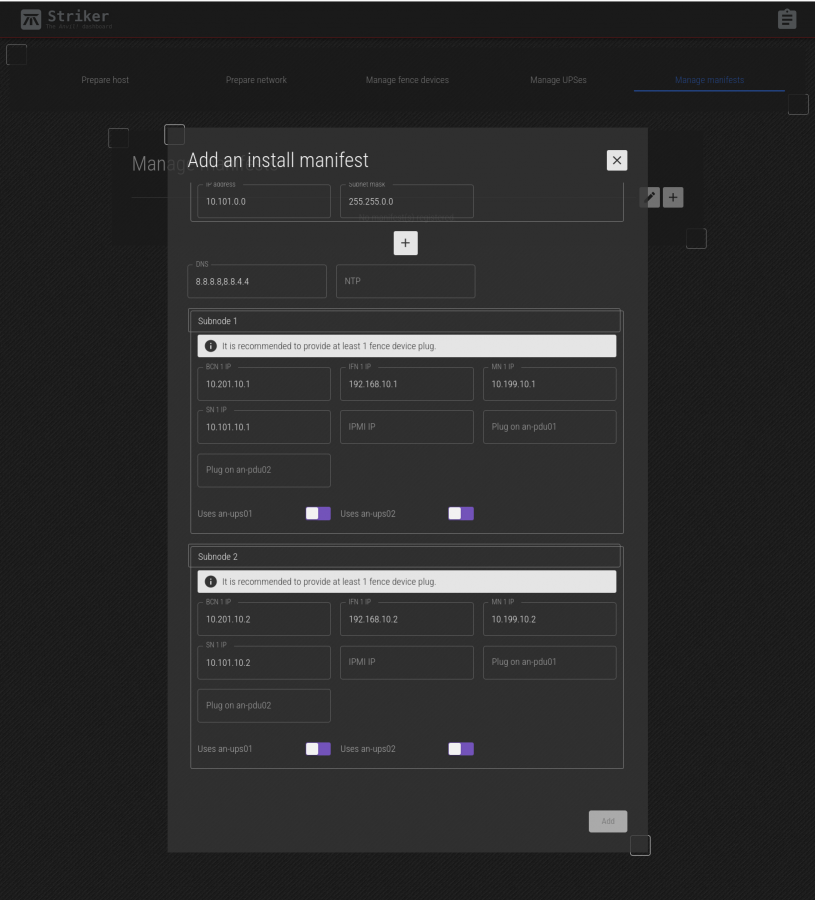The height and width of the screenshot is (900, 815).
Task: Click the plus button below Subnet mask
Action: [405, 243]
